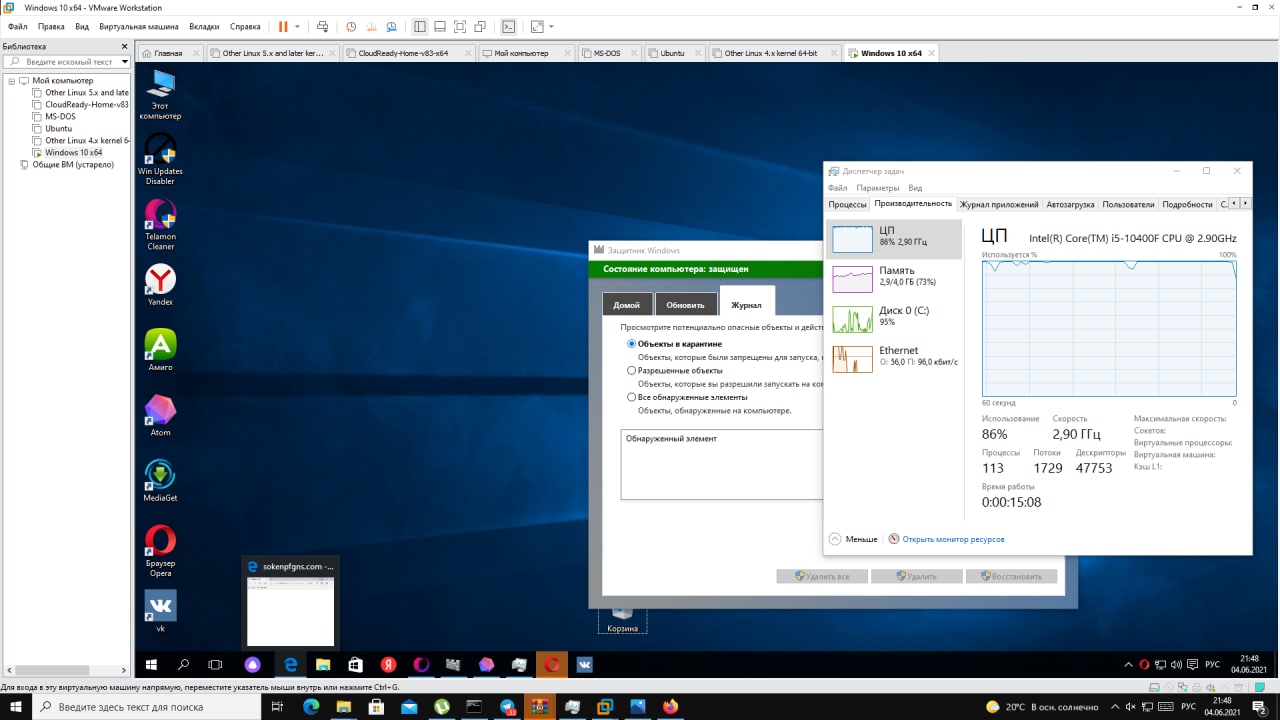Select the MediaGet desktop icon
This screenshot has height=720, width=1280.
tap(160, 481)
